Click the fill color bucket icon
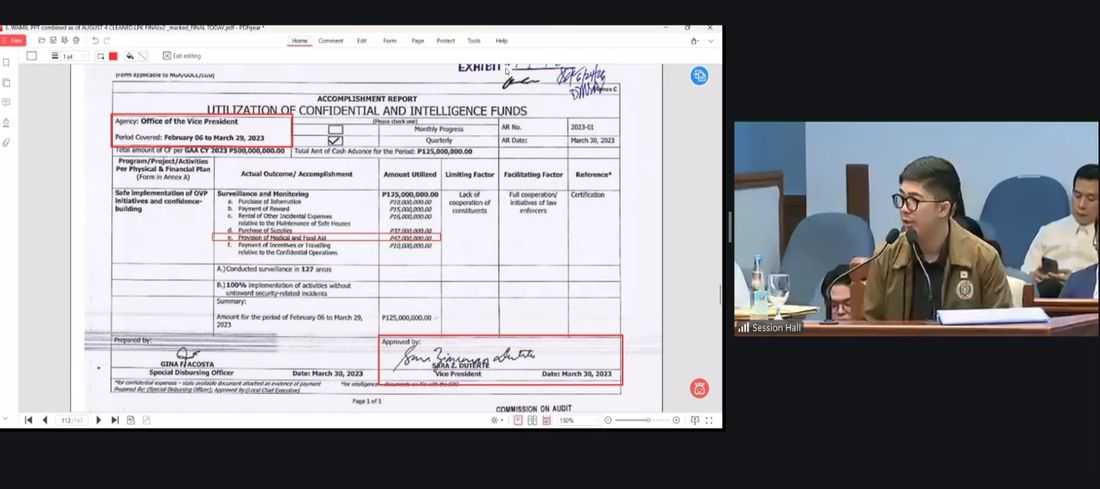Viewport: 1100px width, 489px height. pyautogui.click(x=130, y=56)
